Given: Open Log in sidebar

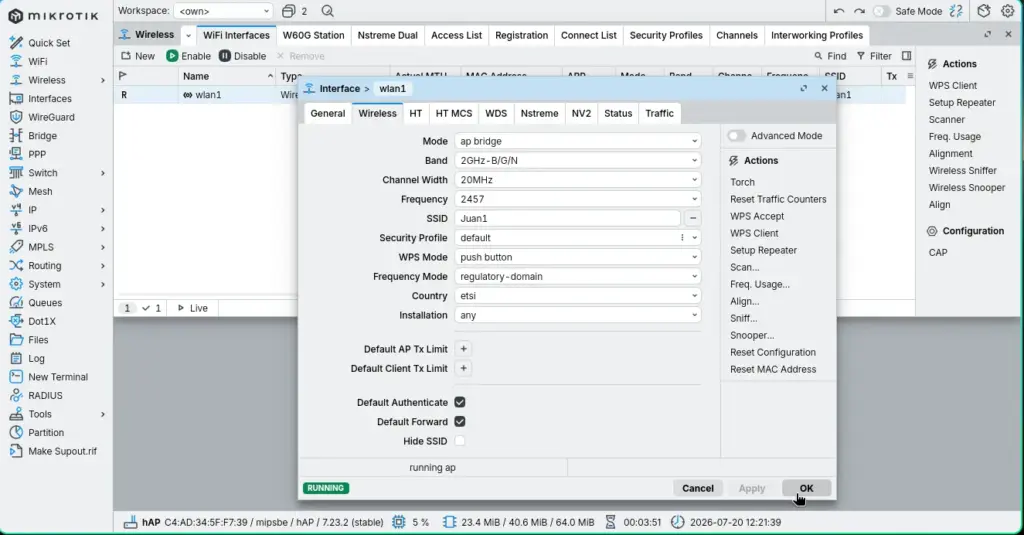Looking at the screenshot, I should [x=36, y=359].
